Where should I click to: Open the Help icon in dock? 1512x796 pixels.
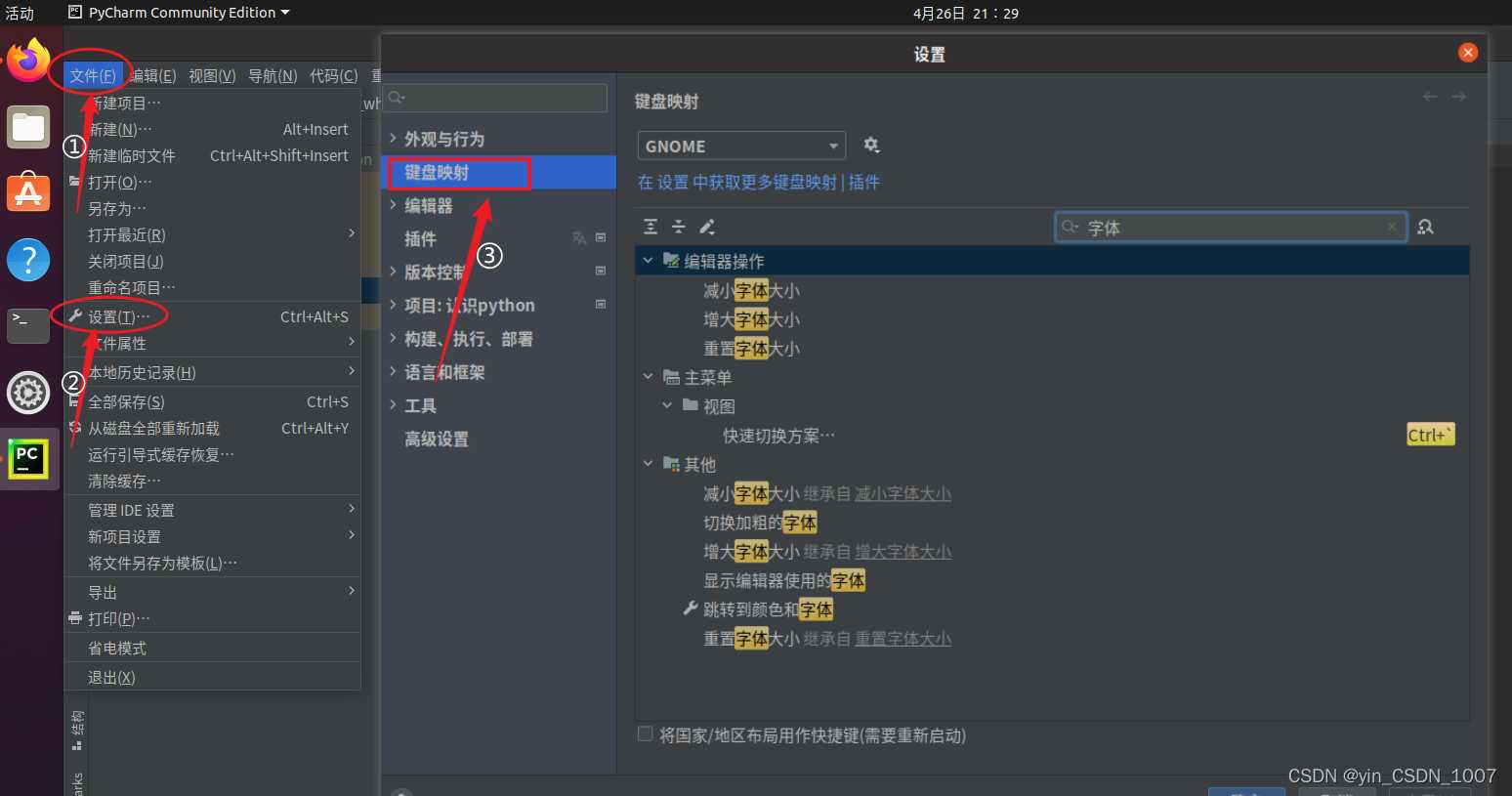tap(28, 260)
